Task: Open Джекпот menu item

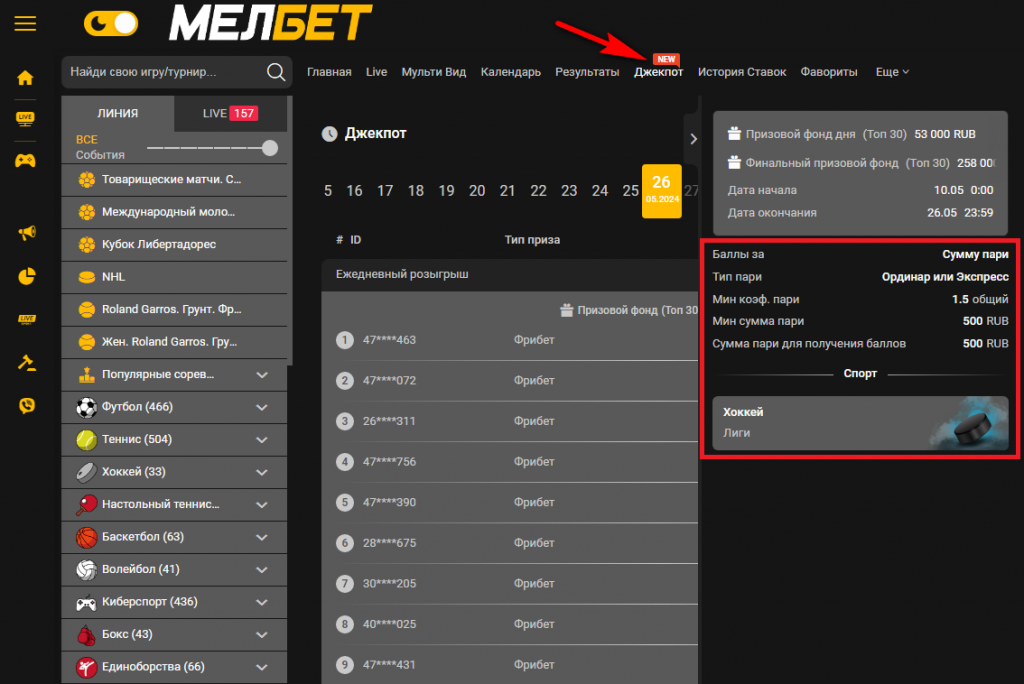Action: (658, 72)
